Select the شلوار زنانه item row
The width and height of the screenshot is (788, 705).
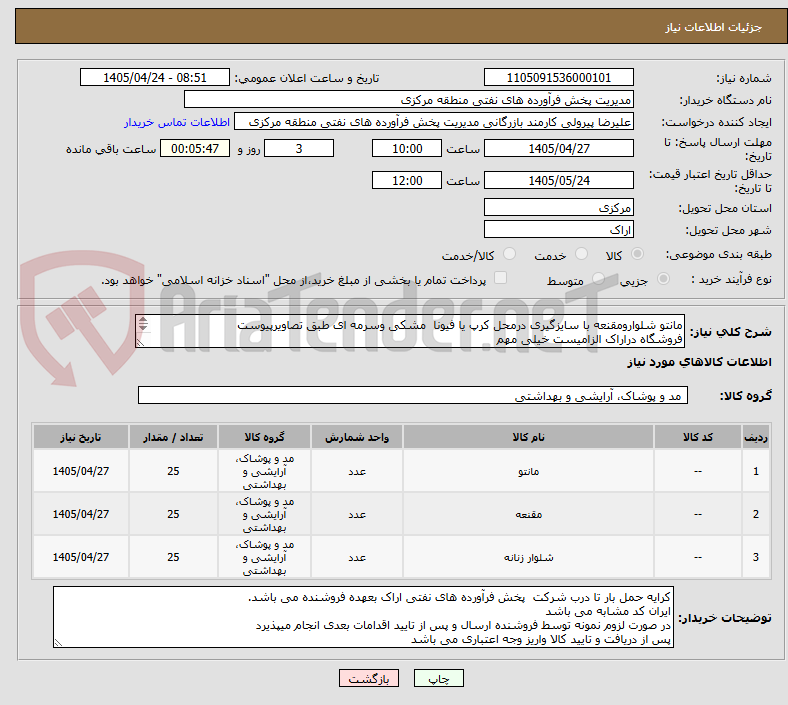[401, 557]
